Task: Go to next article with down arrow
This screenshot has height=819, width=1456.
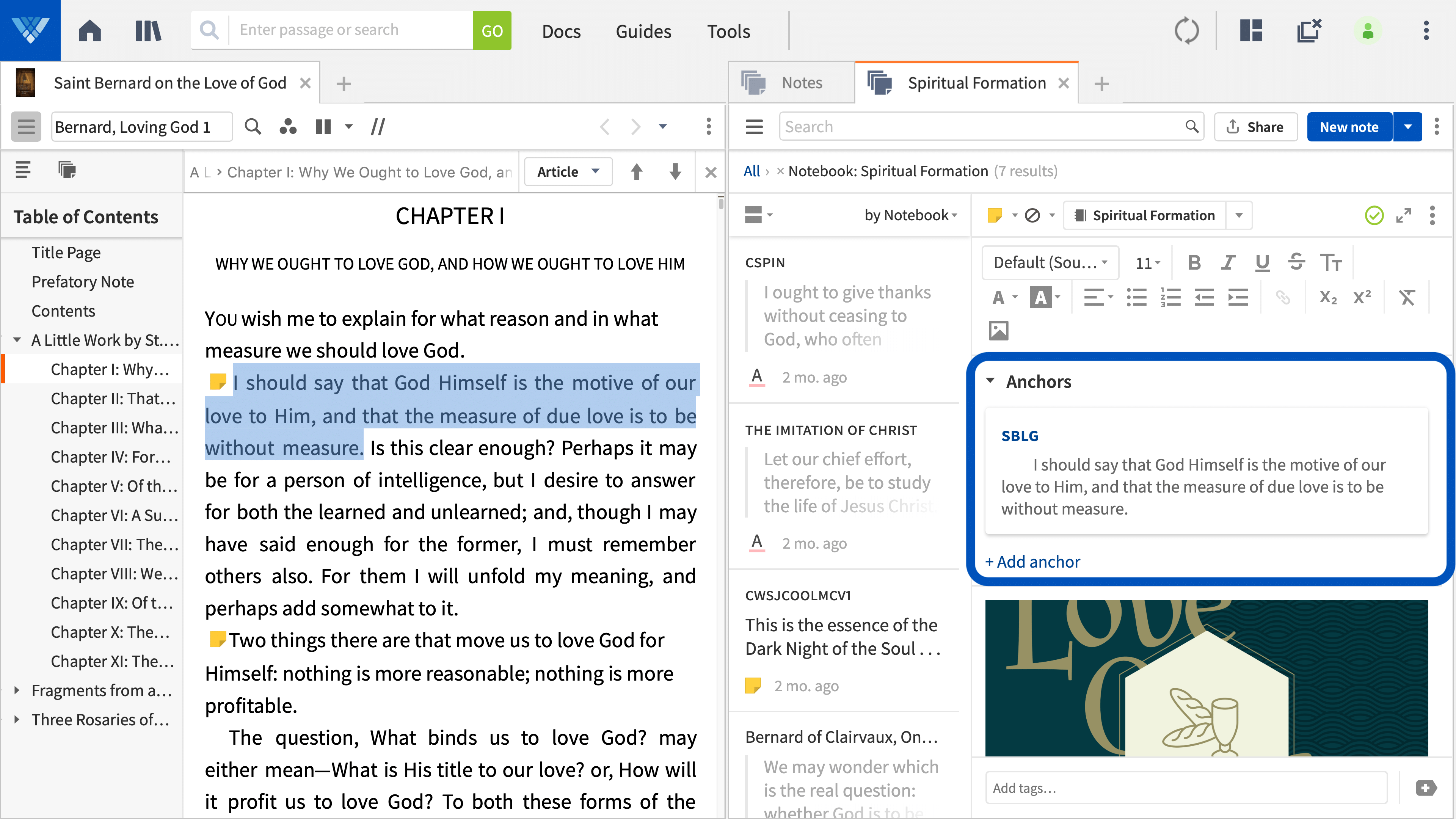Action: [675, 172]
